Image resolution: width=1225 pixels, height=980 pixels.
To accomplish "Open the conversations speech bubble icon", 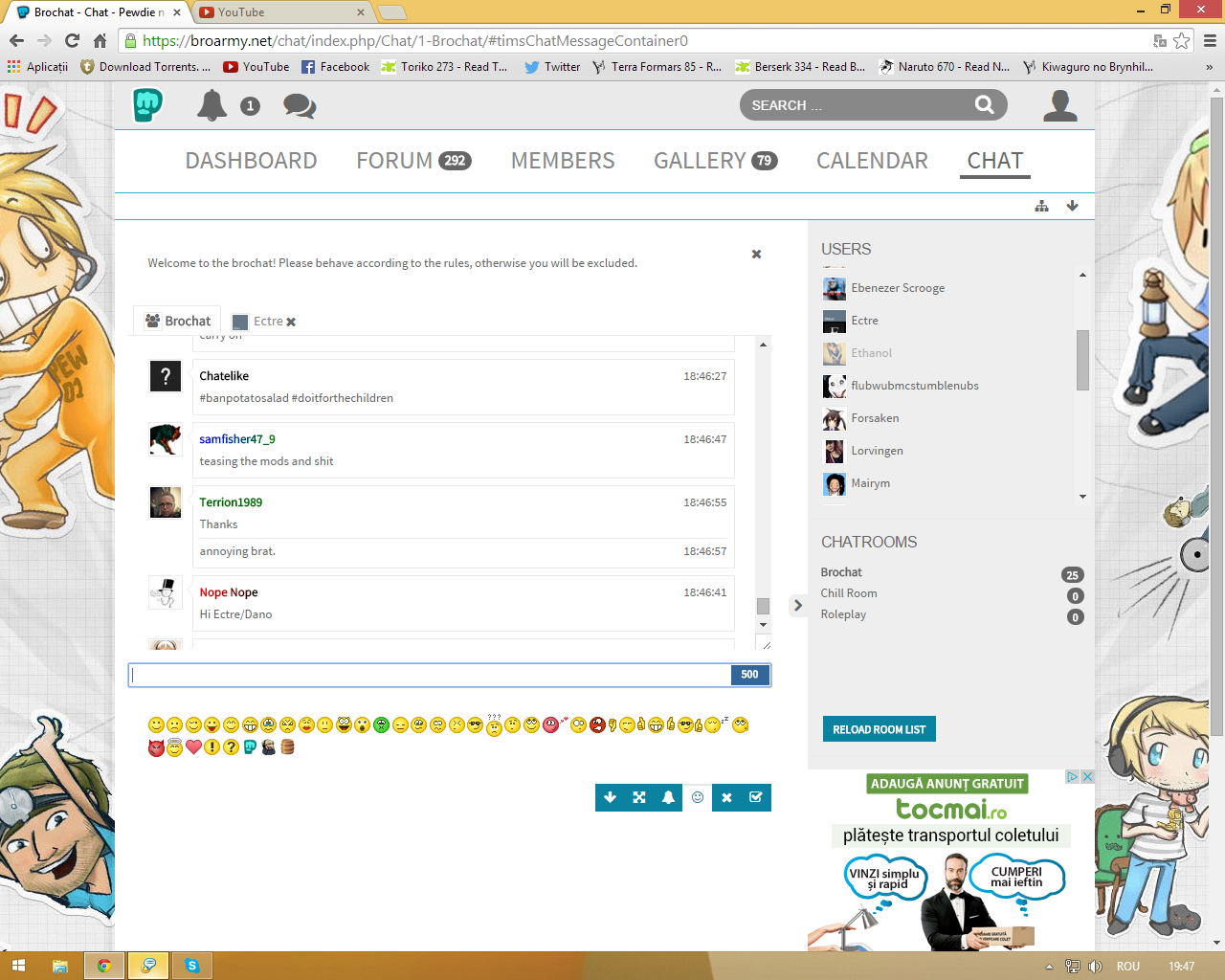I will click(x=299, y=105).
